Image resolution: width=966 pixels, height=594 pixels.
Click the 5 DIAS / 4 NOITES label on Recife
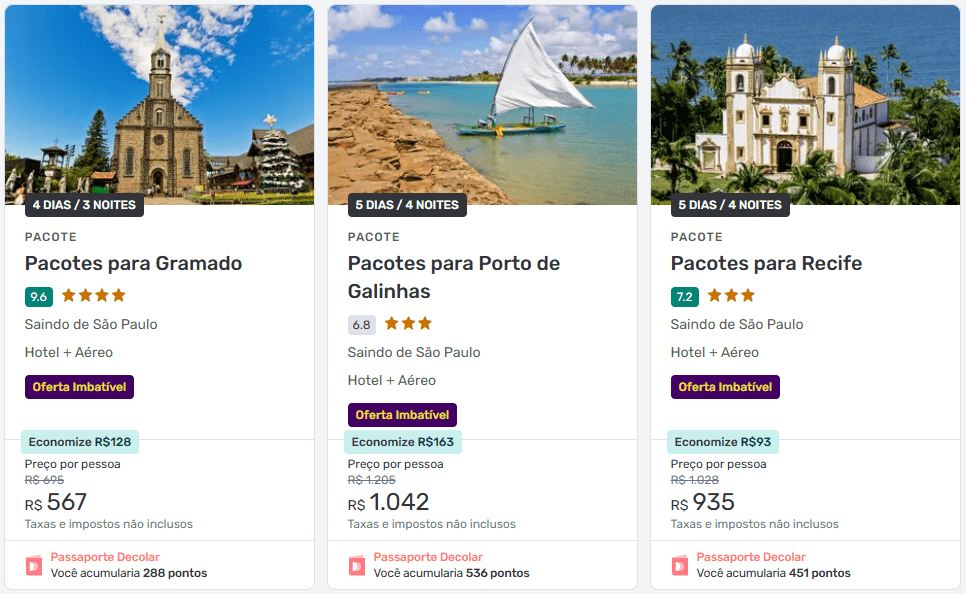[730, 205]
